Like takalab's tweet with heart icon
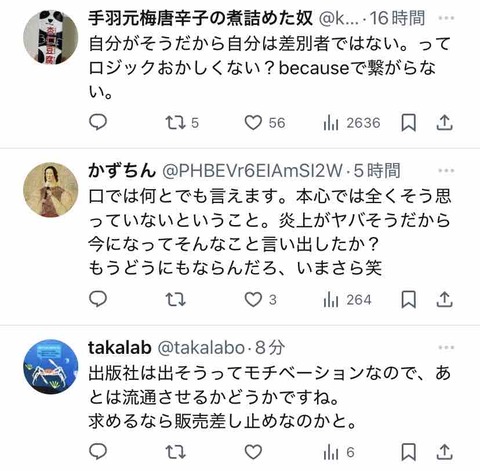Image resolution: width=480 pixels, height=471 pixels. coord(253,452)
